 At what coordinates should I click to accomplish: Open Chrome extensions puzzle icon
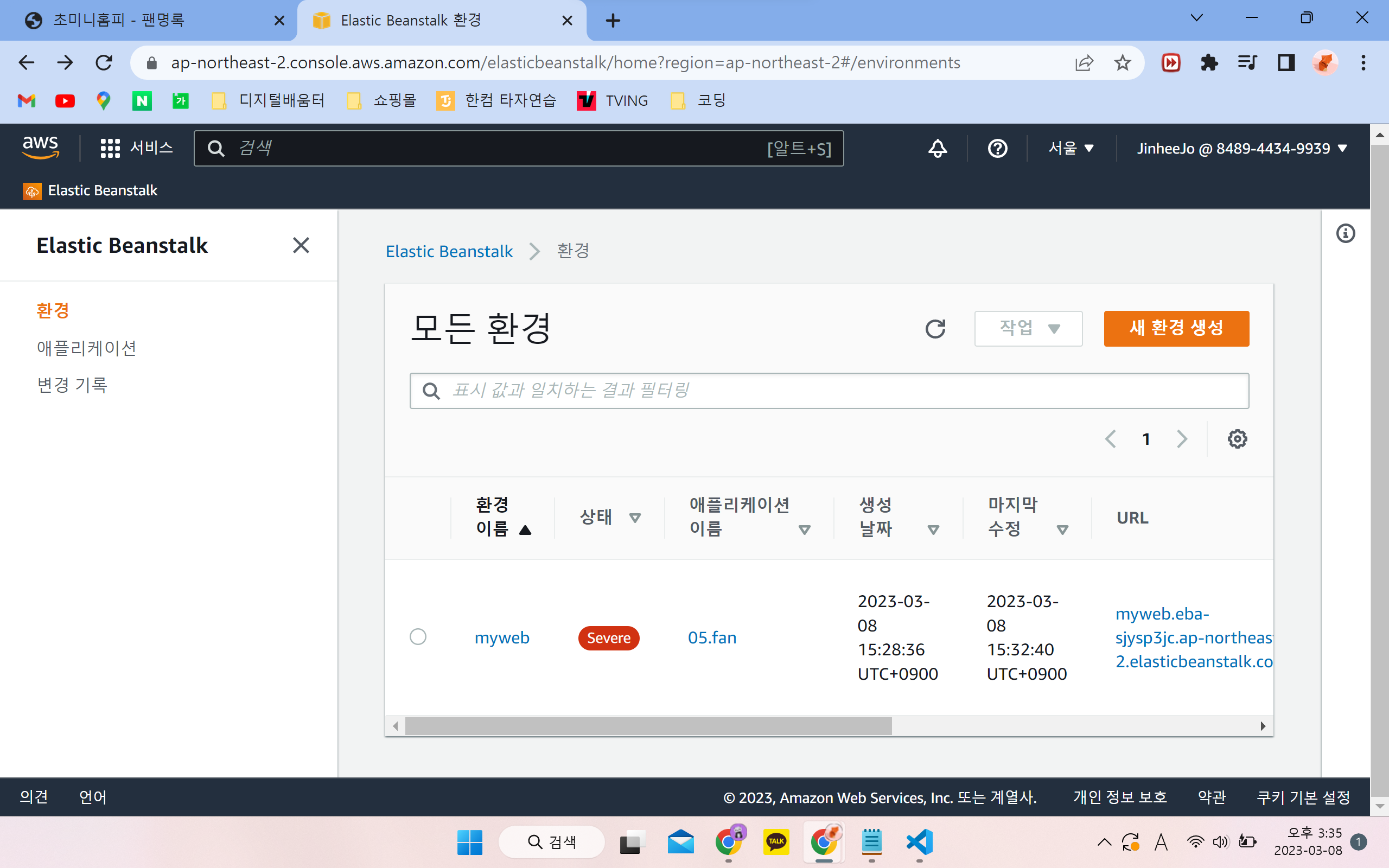(x=1209, y=62)
